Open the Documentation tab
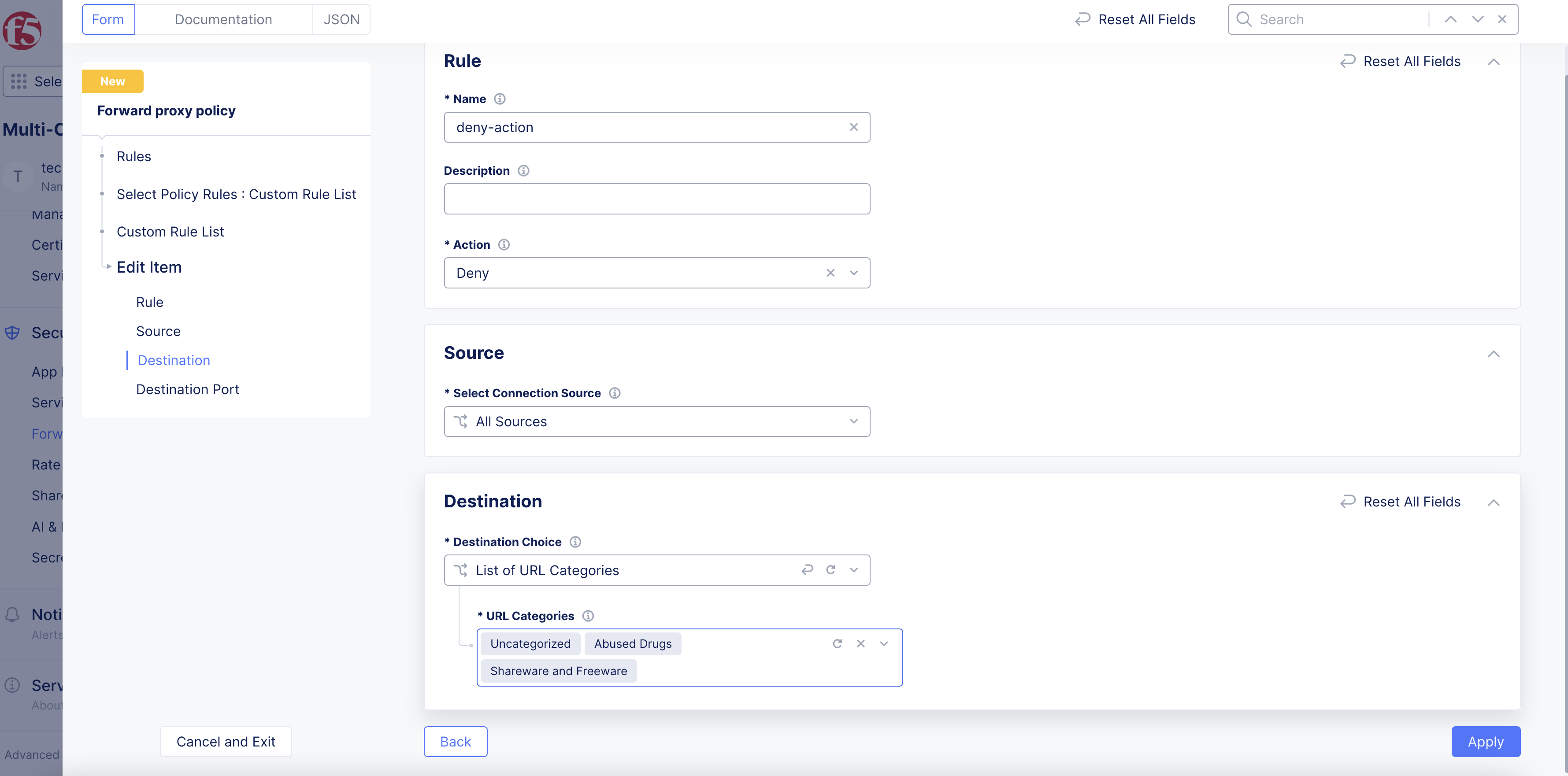This screenshot has width=1568, height=776. (223, 19)
